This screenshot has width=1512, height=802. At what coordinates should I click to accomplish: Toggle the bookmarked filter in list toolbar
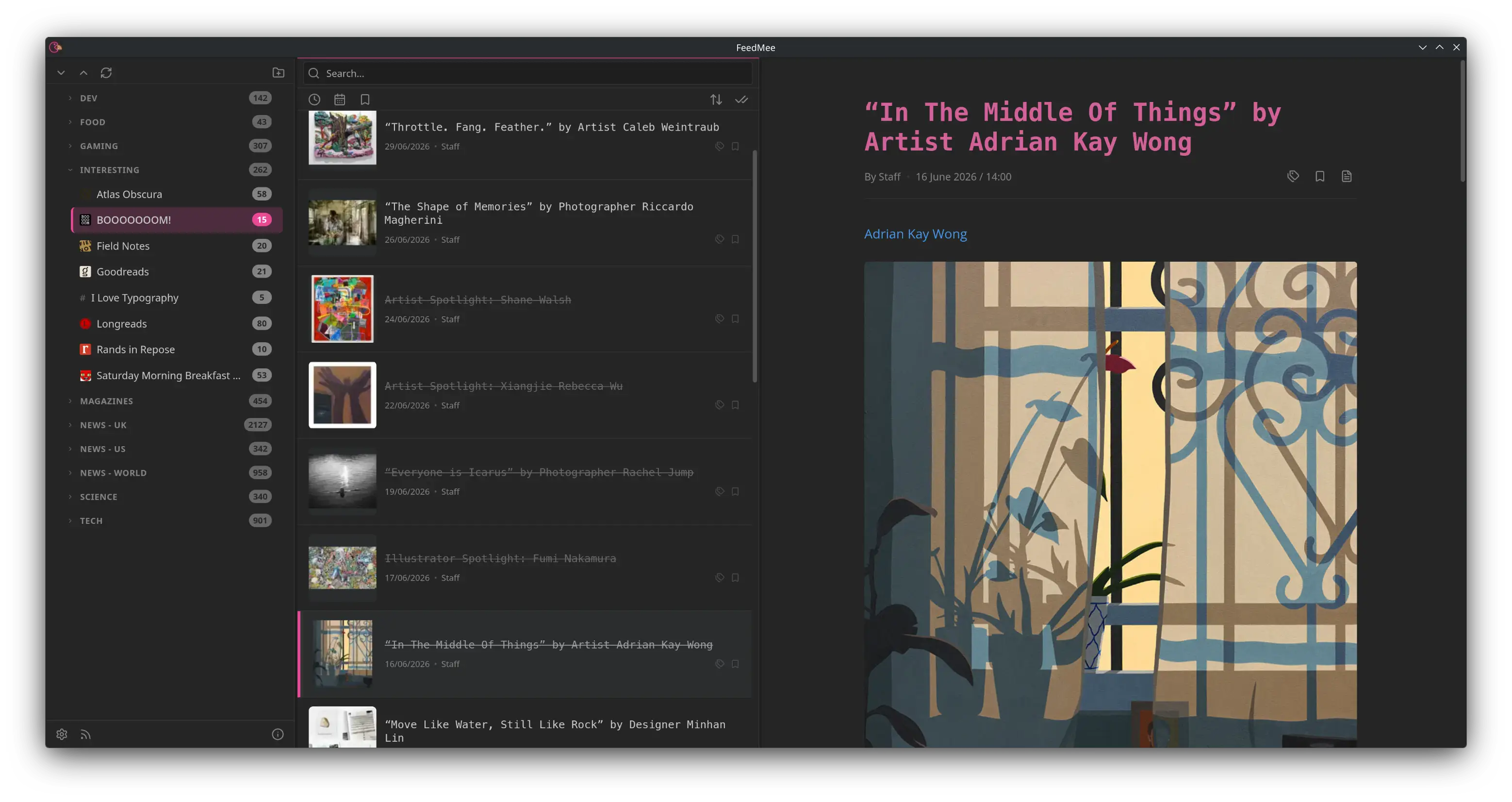click(x=365, y=100)
